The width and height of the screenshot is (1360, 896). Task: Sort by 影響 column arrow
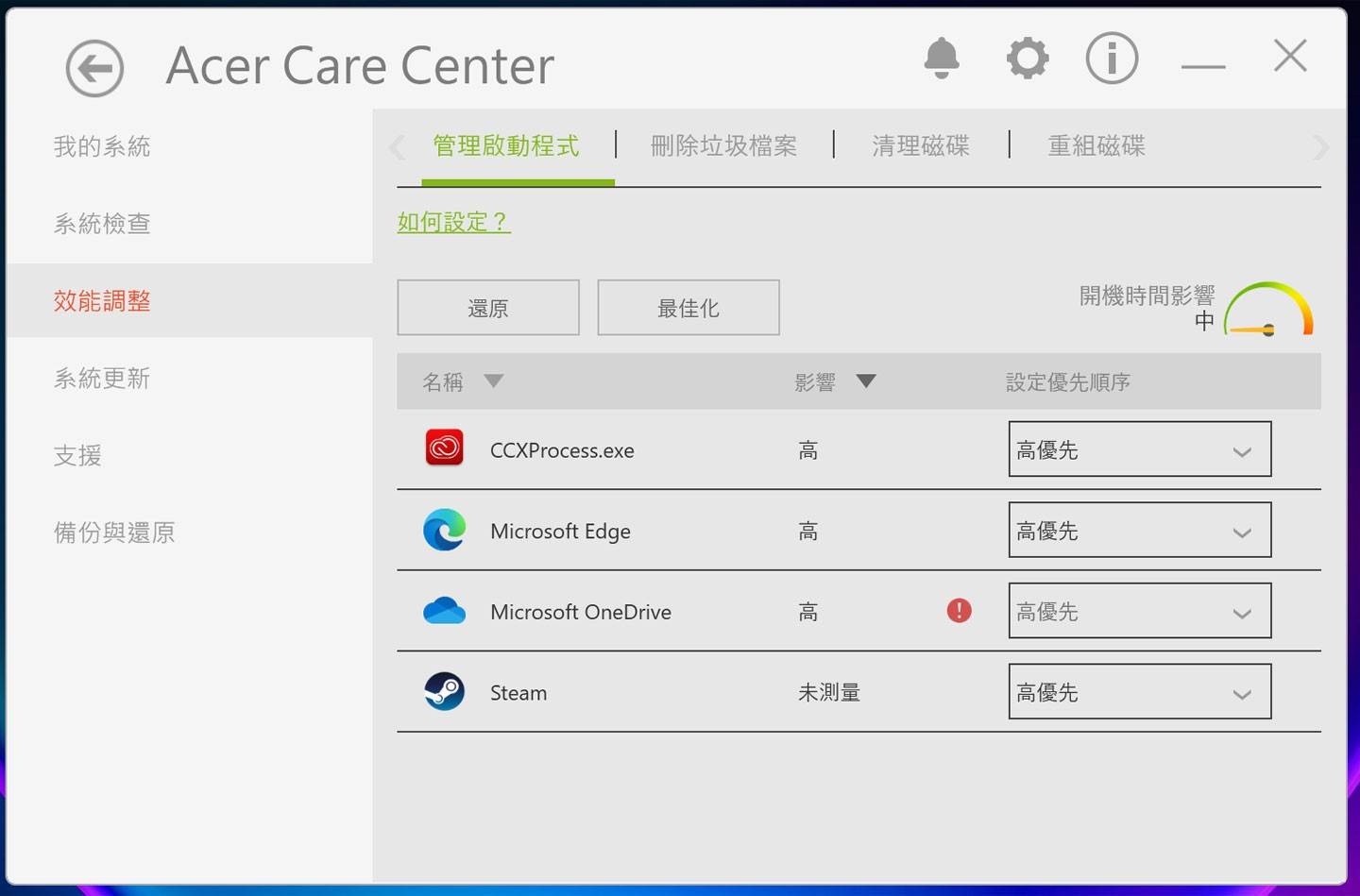[865, 381]
